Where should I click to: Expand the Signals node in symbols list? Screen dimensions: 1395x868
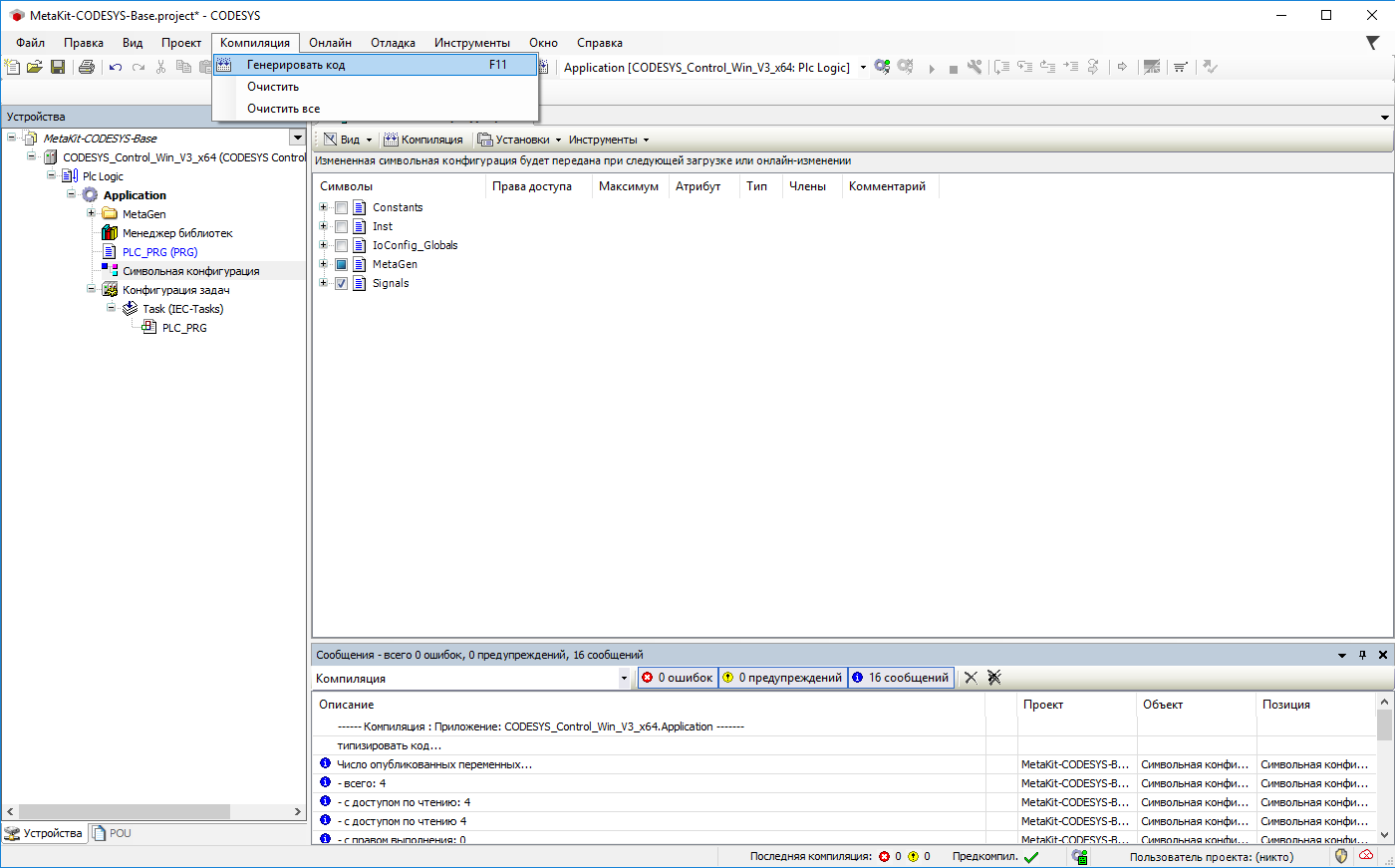click(323, 283)
